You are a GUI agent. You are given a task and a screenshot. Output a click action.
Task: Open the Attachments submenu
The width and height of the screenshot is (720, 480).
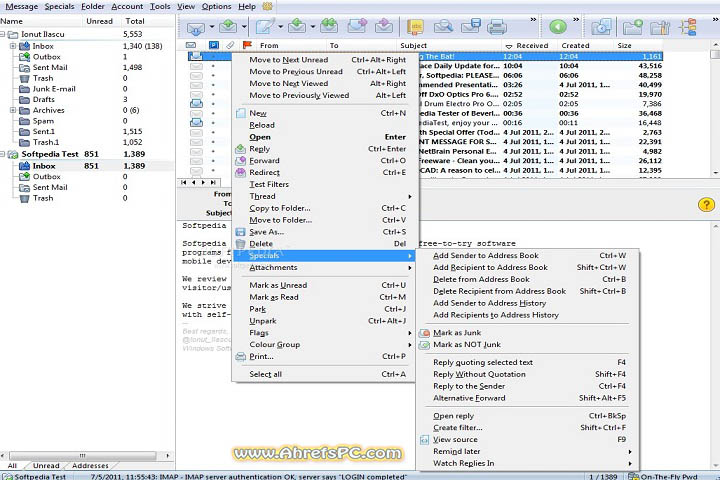coord(324,267)
